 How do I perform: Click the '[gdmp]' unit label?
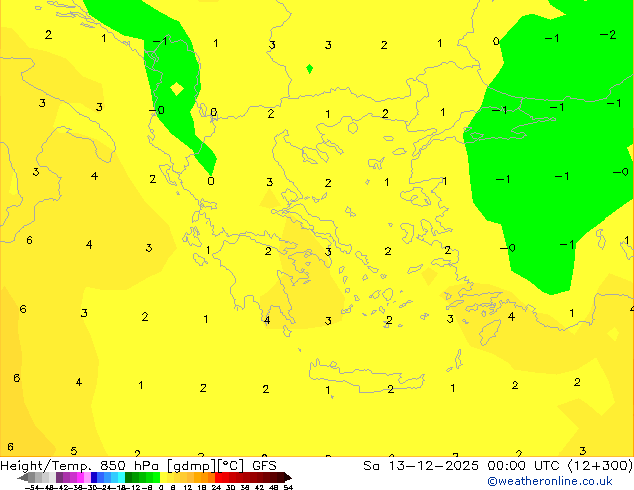192,466
